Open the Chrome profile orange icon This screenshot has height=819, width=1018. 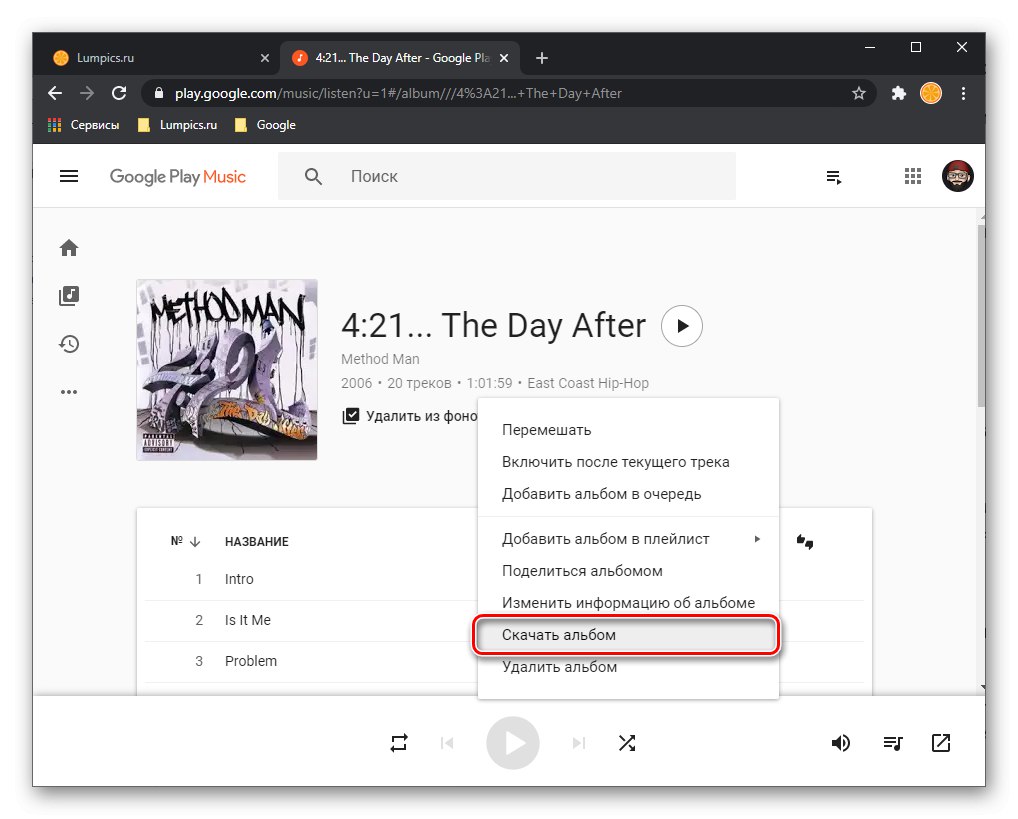click(x=931, y=94)
